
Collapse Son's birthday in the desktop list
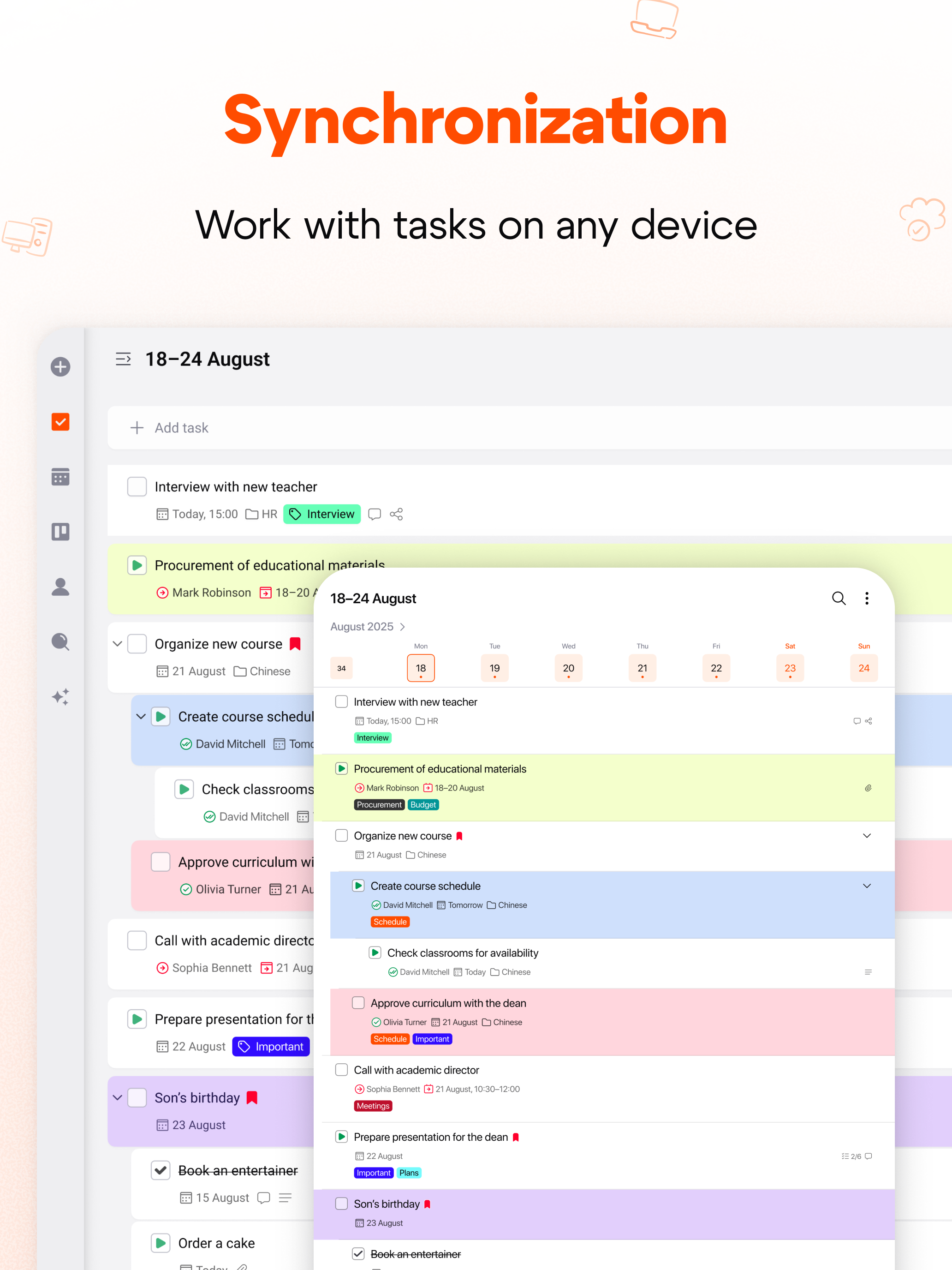coord(118,1098)
